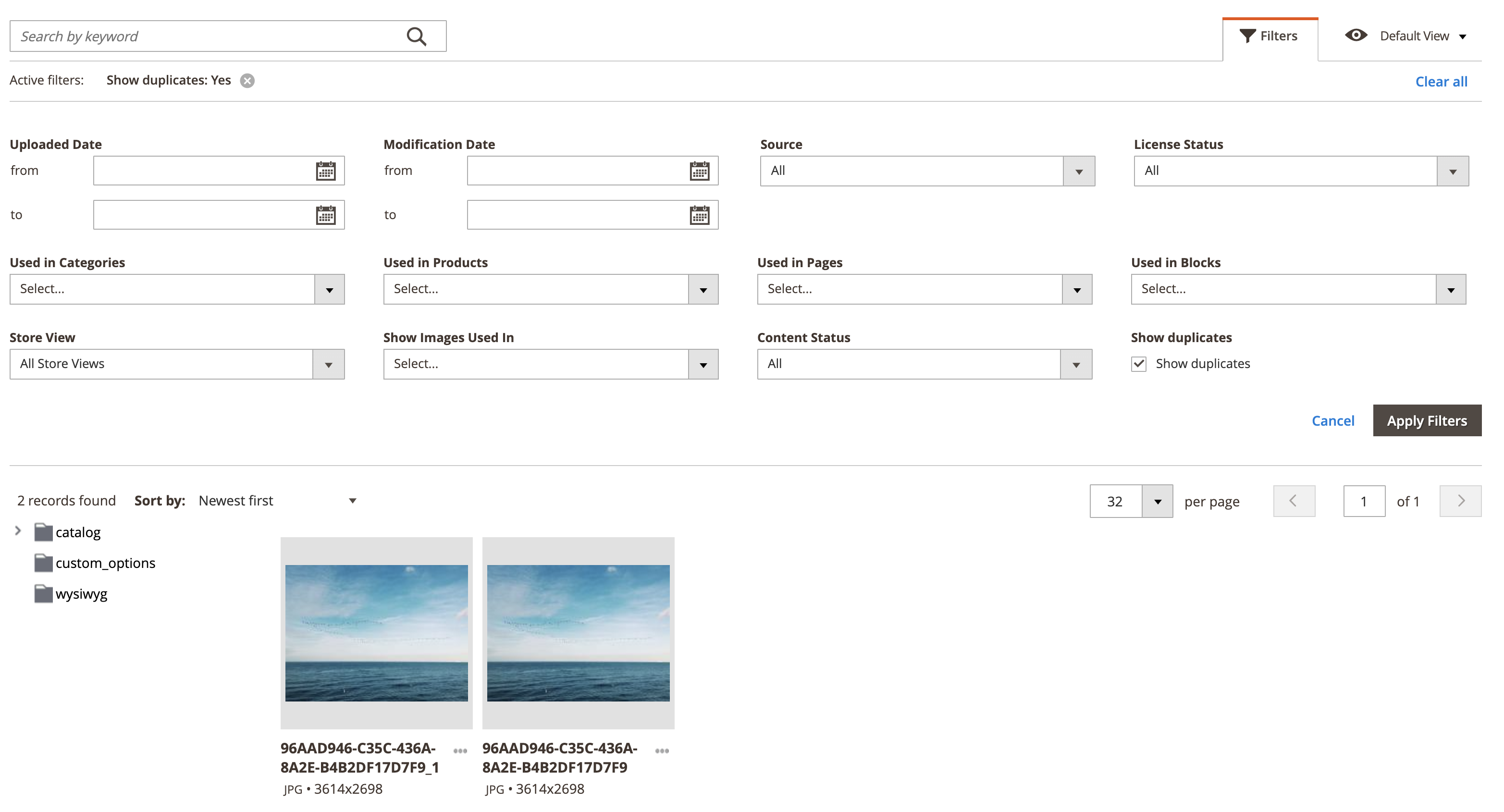
Task: Click the eye icon beside Default View
Action: coord(1356,36)
